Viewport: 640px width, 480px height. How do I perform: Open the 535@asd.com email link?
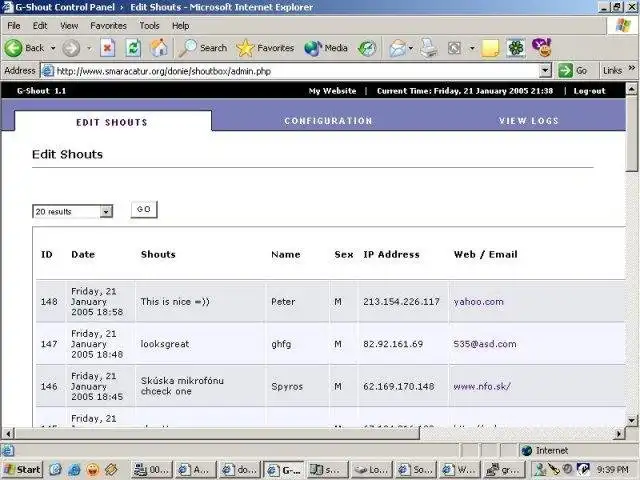click(x=484, y=344)
